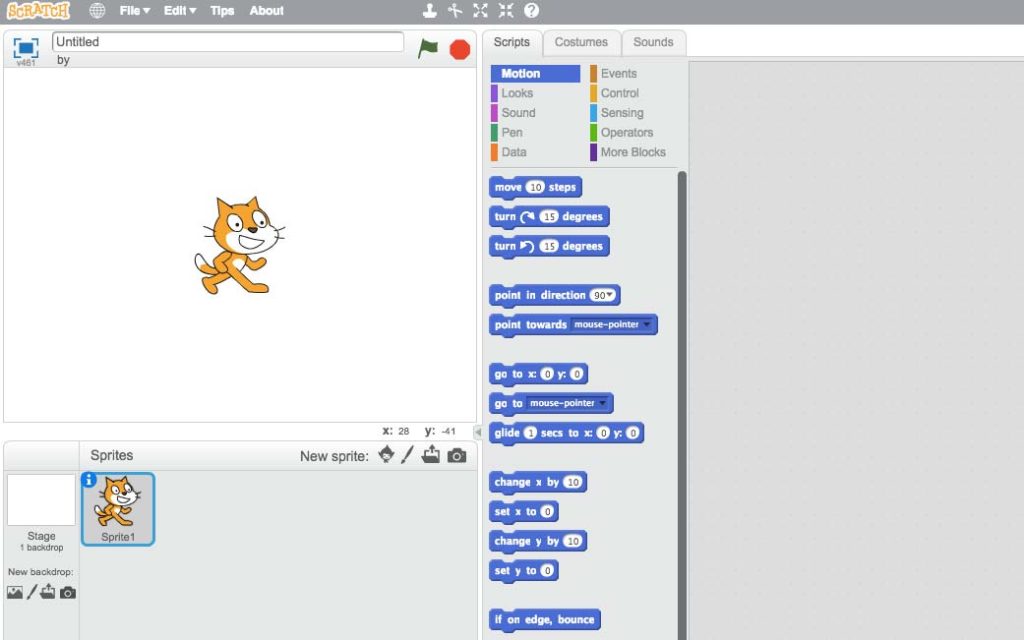The height and width of the screenshot is (640, 1024).
Task: Take new backdrop from camera
Action: tap(68, 593)
